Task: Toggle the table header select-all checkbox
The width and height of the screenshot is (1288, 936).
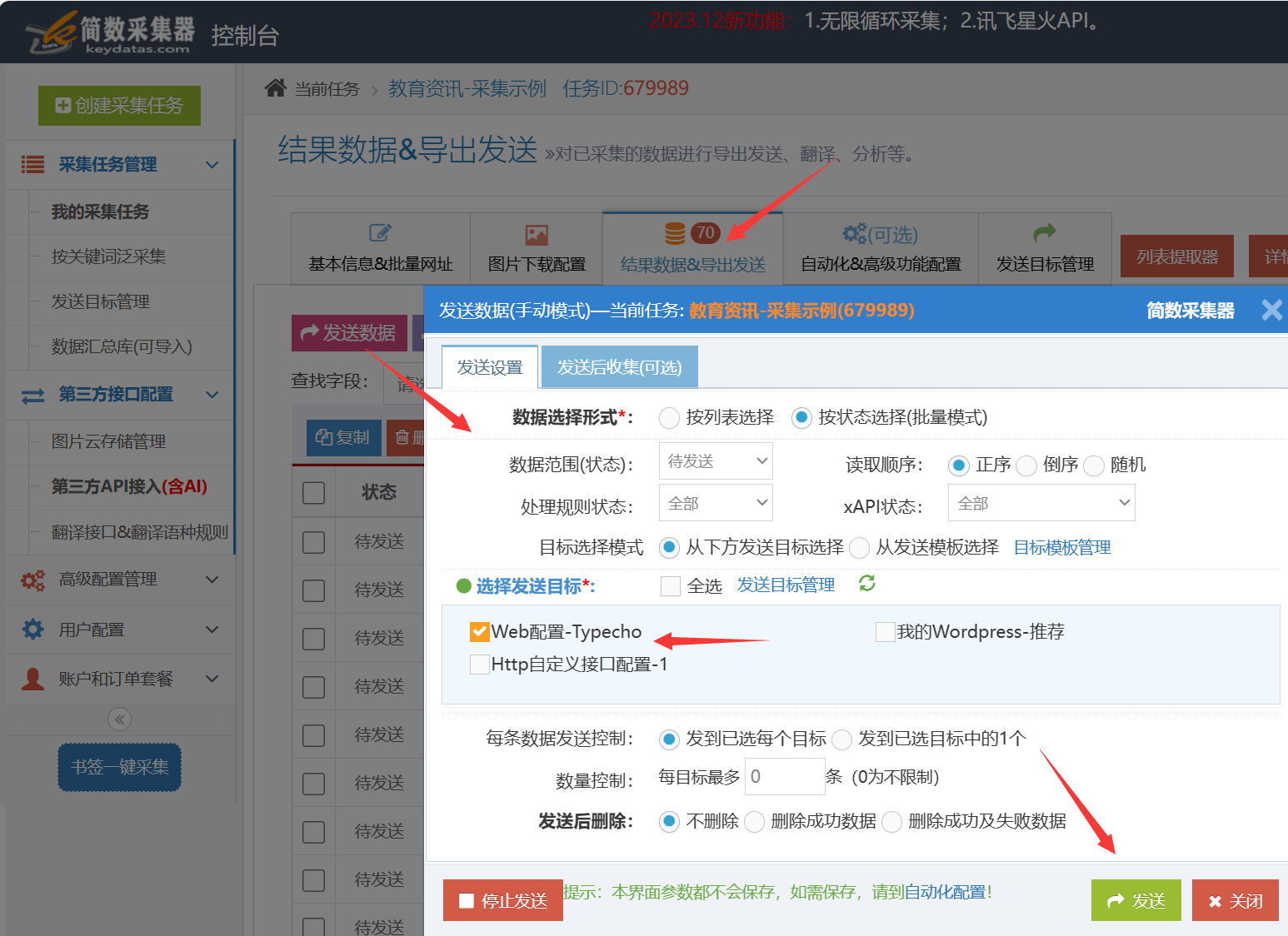Action: [x=313, y=492]
